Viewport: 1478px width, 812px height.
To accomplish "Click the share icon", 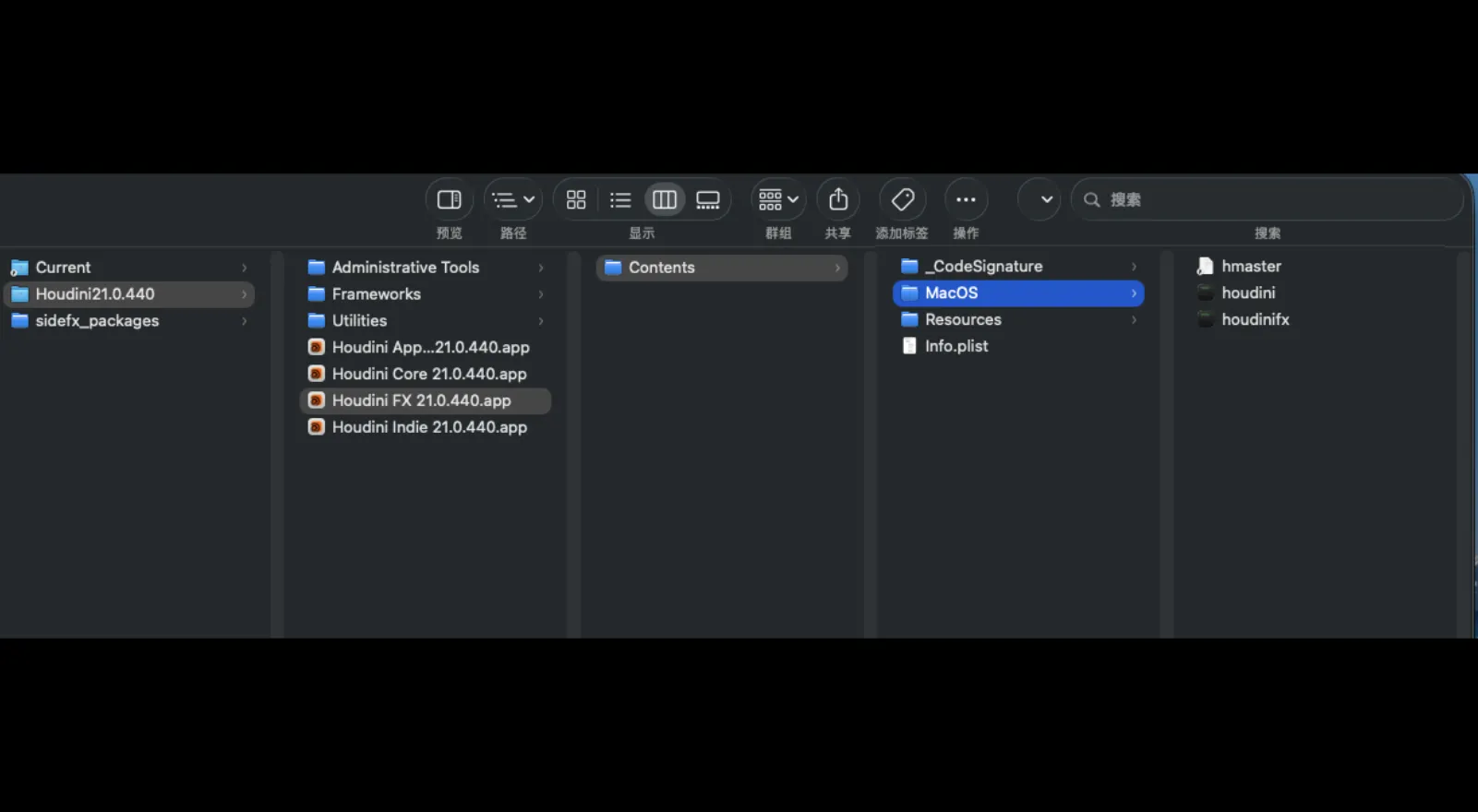I will (838, 200).
